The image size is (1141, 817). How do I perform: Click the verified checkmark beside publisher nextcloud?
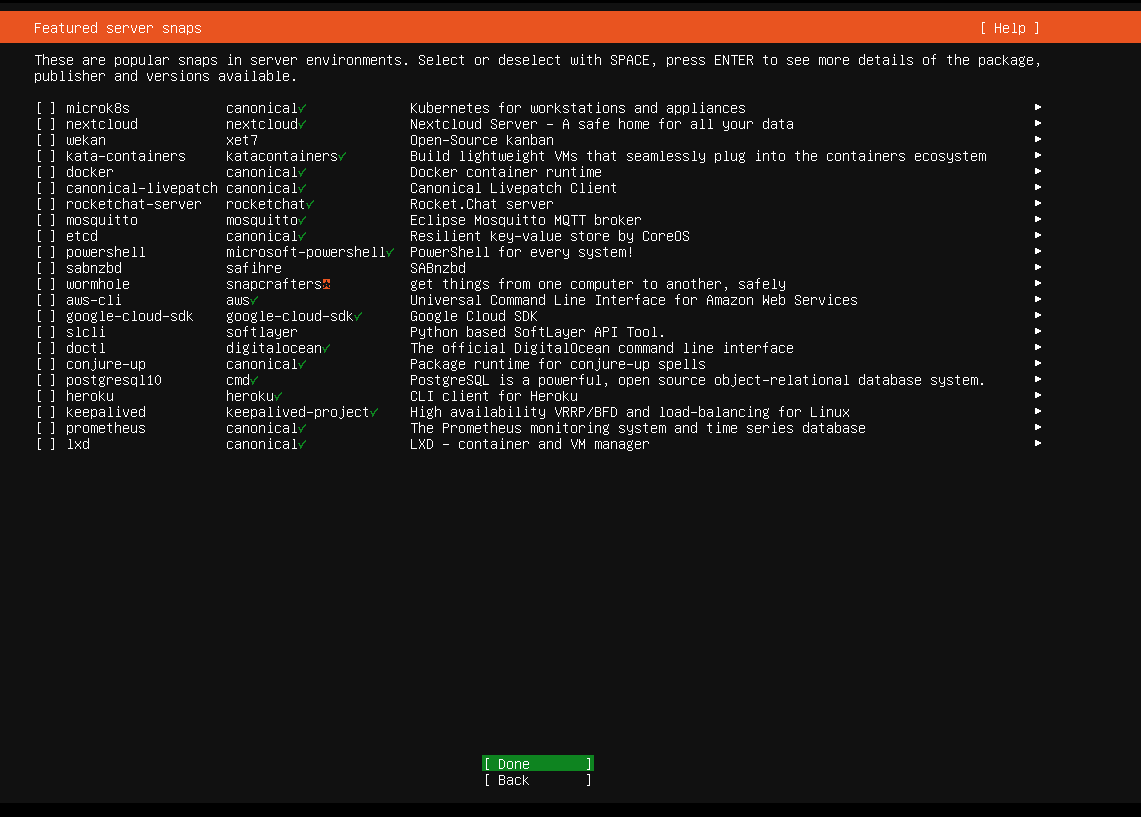302,124
